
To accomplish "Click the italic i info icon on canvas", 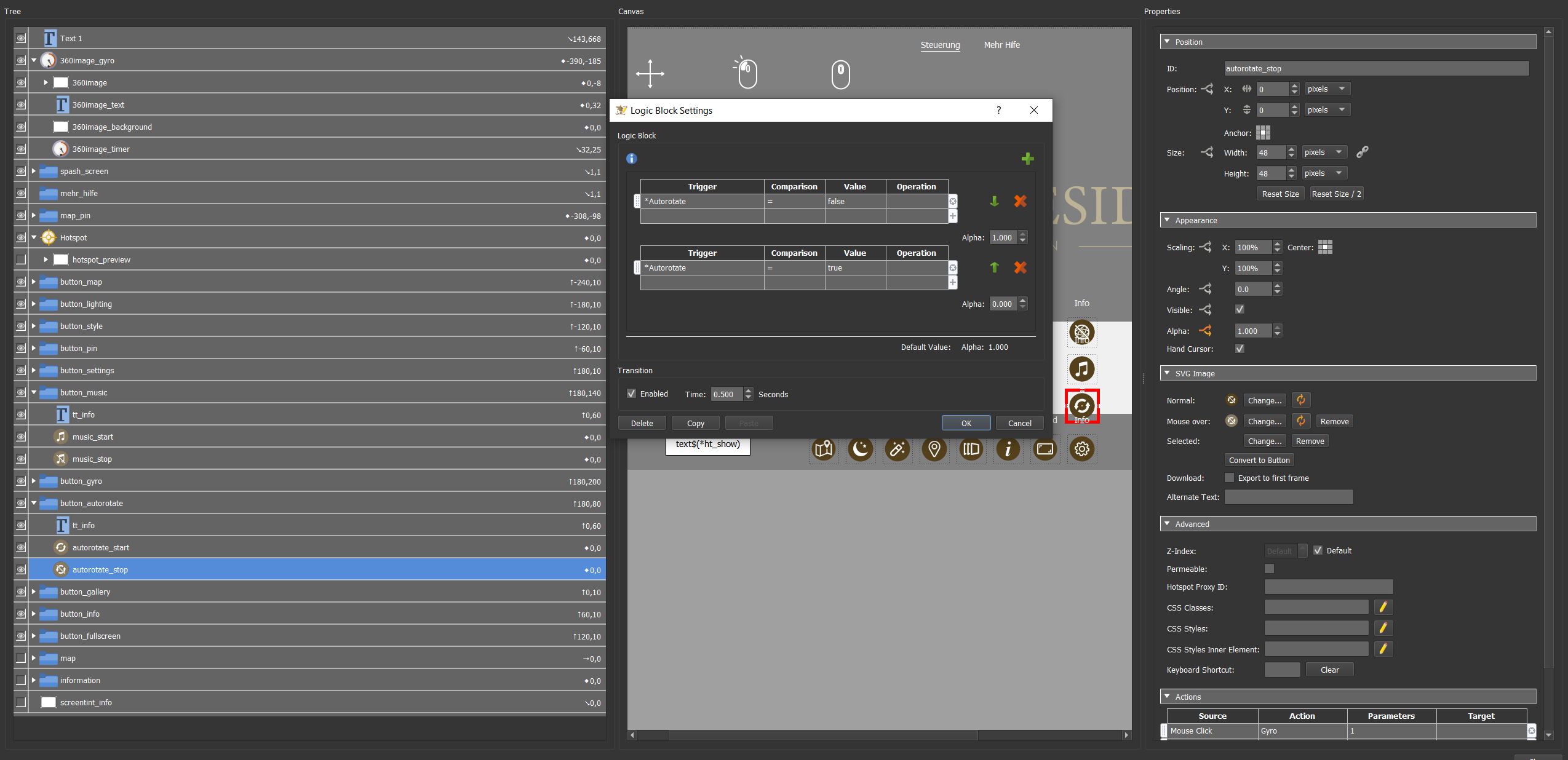I will click(1008, 449).
